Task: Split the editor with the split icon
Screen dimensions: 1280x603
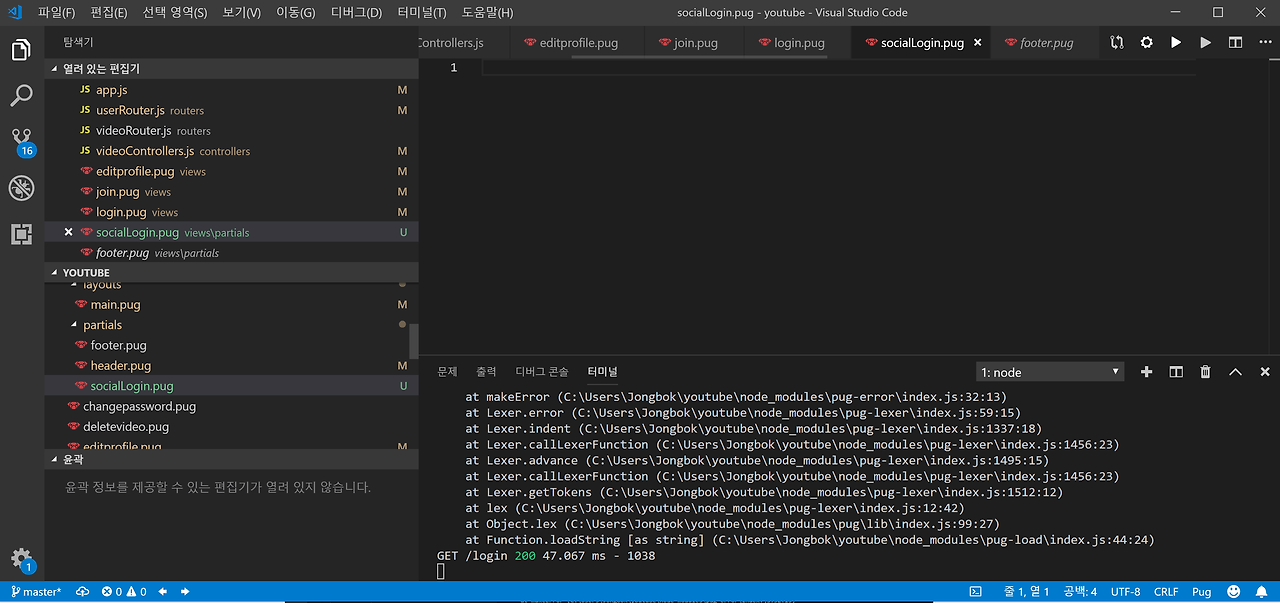Action: (1236, 43)
